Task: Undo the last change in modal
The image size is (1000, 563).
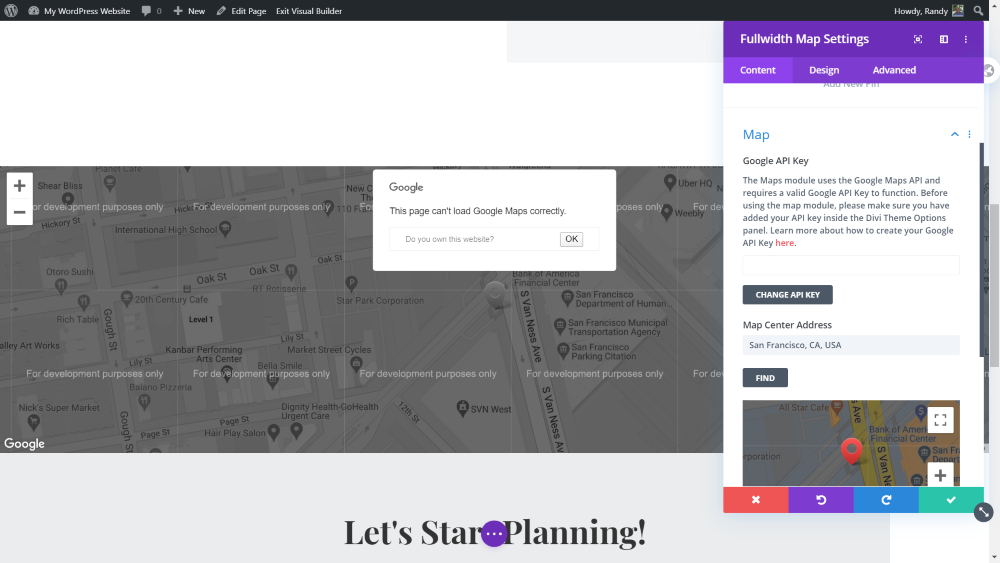Action: coord(821,500)
